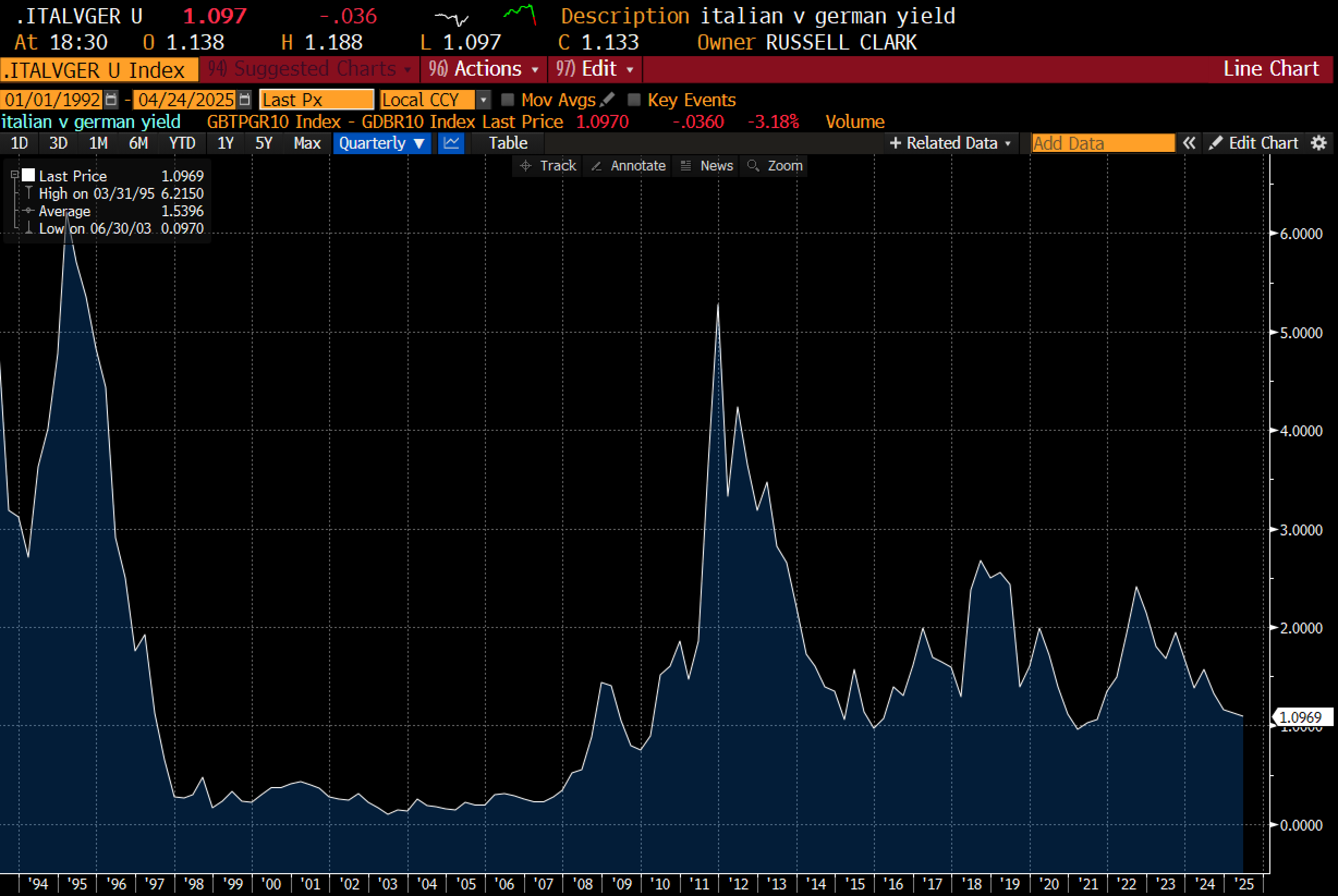
Task: Show News on chart
Action: [707, 166]
